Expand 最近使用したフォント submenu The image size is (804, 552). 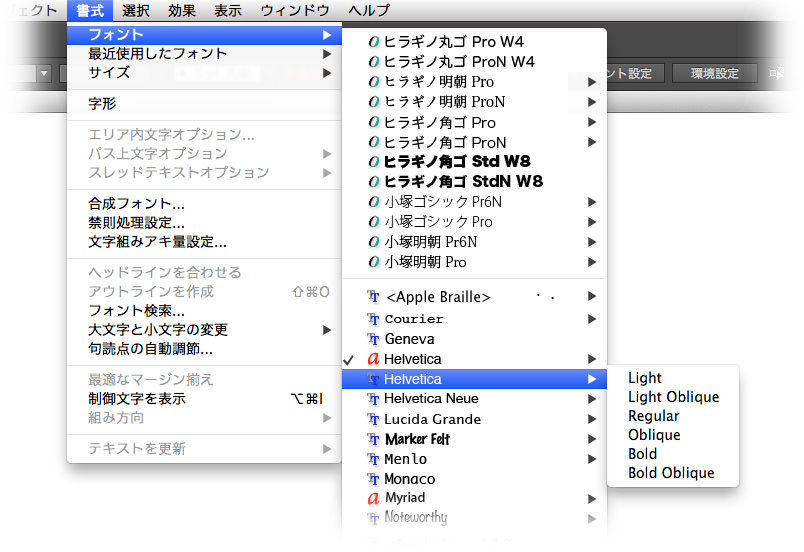click(x=205, y=54)
